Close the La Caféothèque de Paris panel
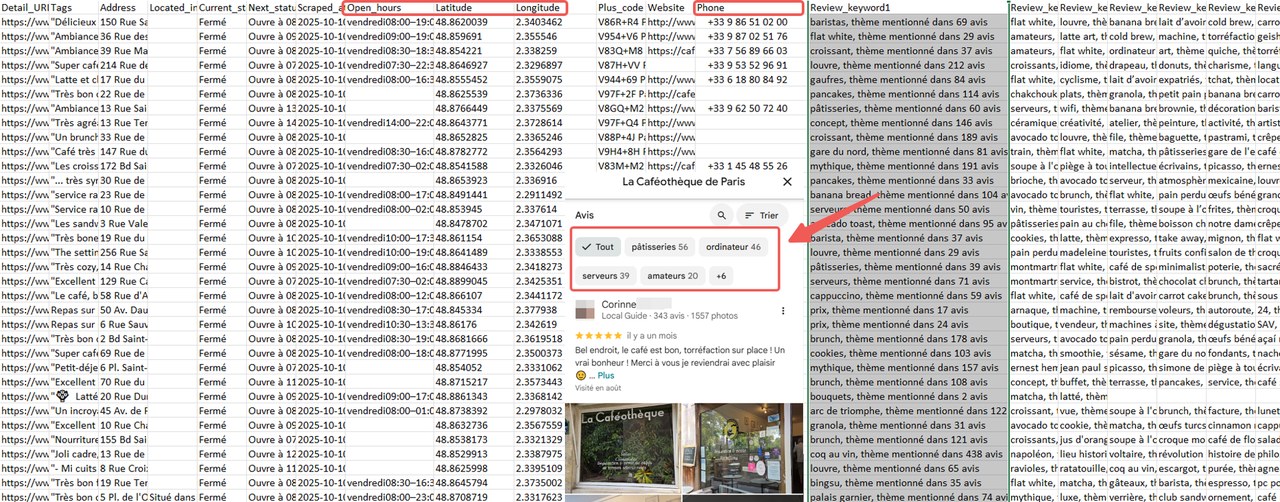This screenshot has width=1280, height=502. pos(787,182)
